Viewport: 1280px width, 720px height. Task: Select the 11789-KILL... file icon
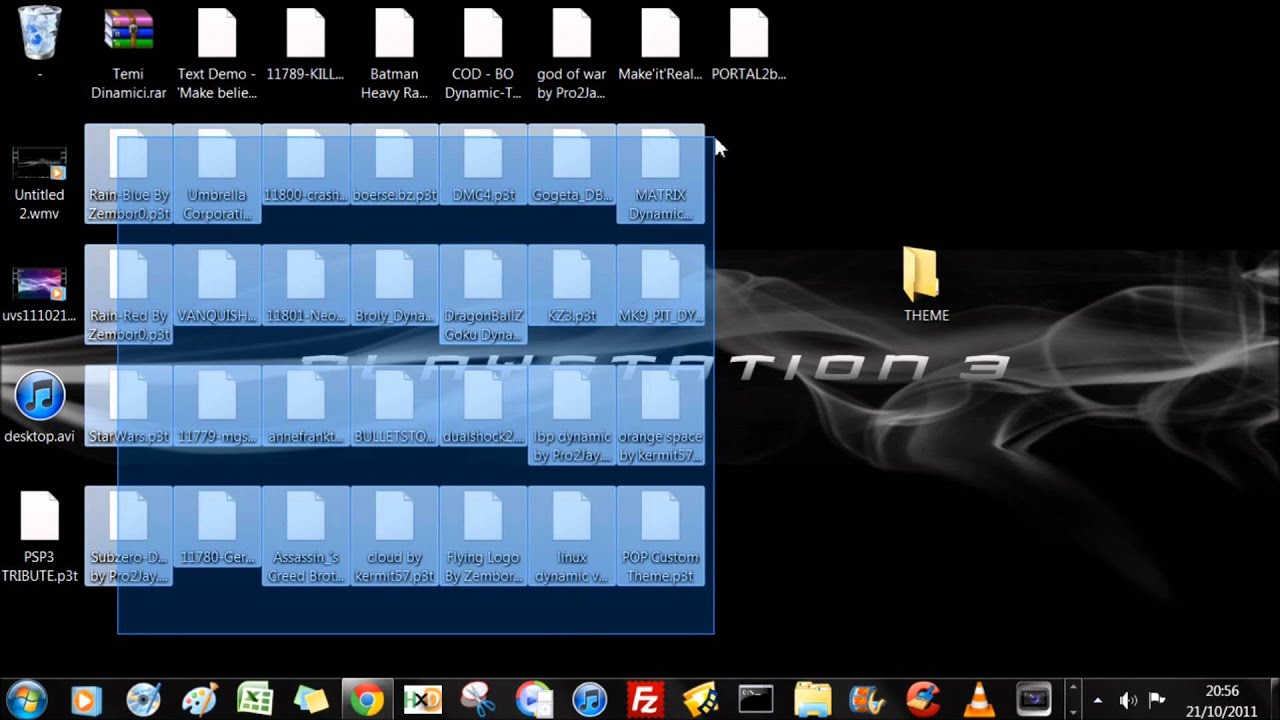pos(306,32)
